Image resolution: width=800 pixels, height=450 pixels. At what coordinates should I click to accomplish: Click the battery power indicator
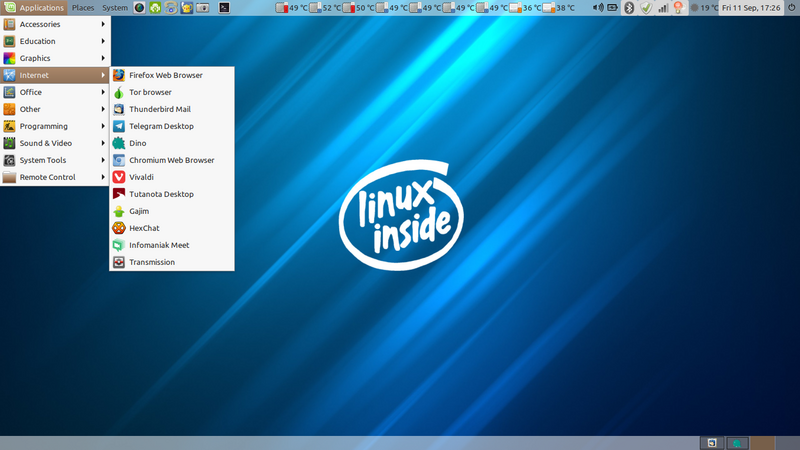point(612,8)
